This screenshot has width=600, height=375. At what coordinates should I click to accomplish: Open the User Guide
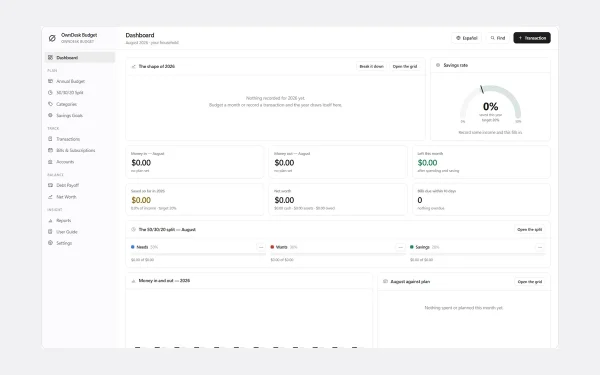tap(80, 232)
